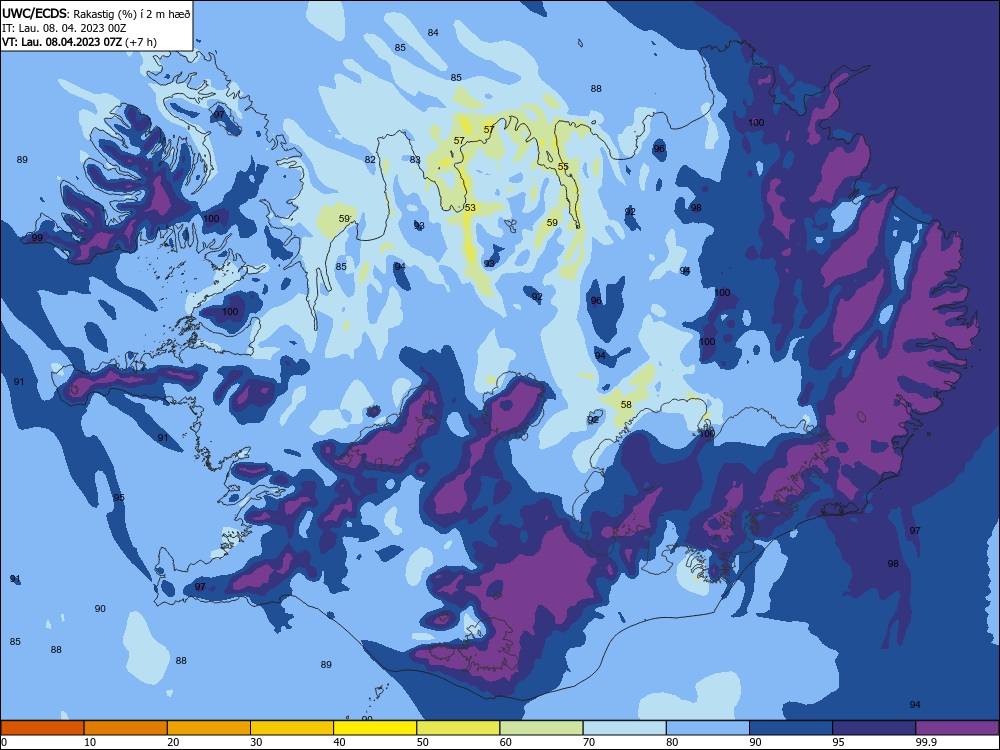Click the legend tick label '30'

coord(256,742)
